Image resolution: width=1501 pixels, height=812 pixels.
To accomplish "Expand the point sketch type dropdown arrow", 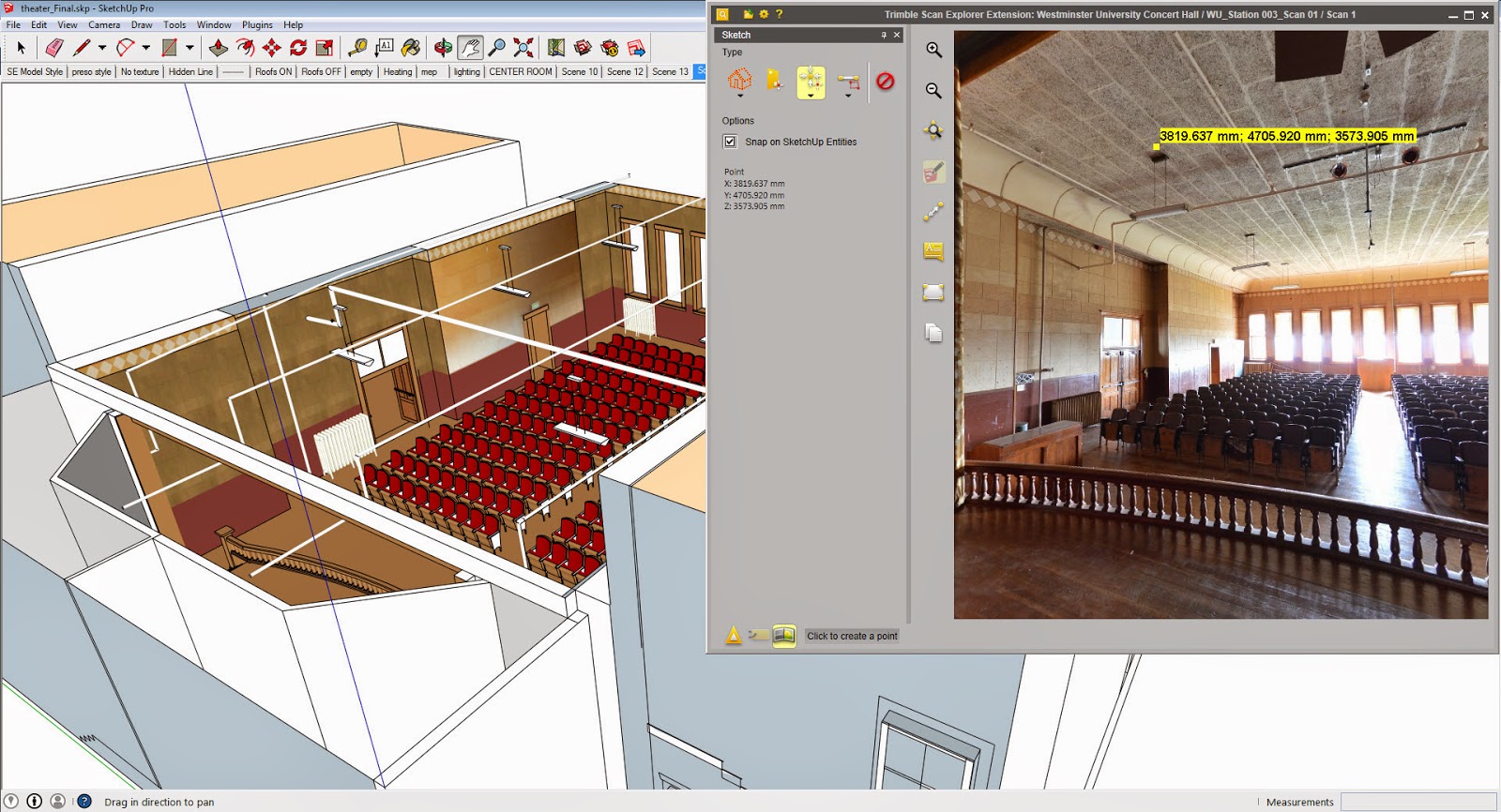I will point(811,96).
